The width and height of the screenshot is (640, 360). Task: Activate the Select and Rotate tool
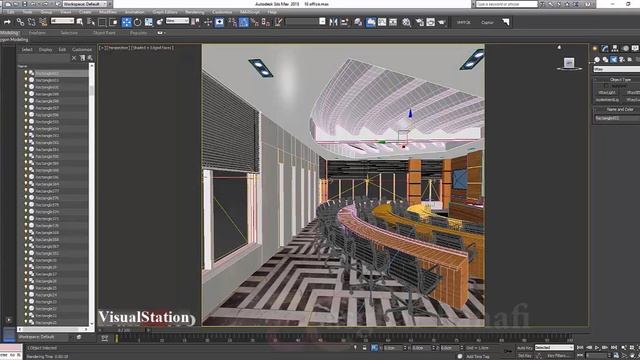coord(138,22)
